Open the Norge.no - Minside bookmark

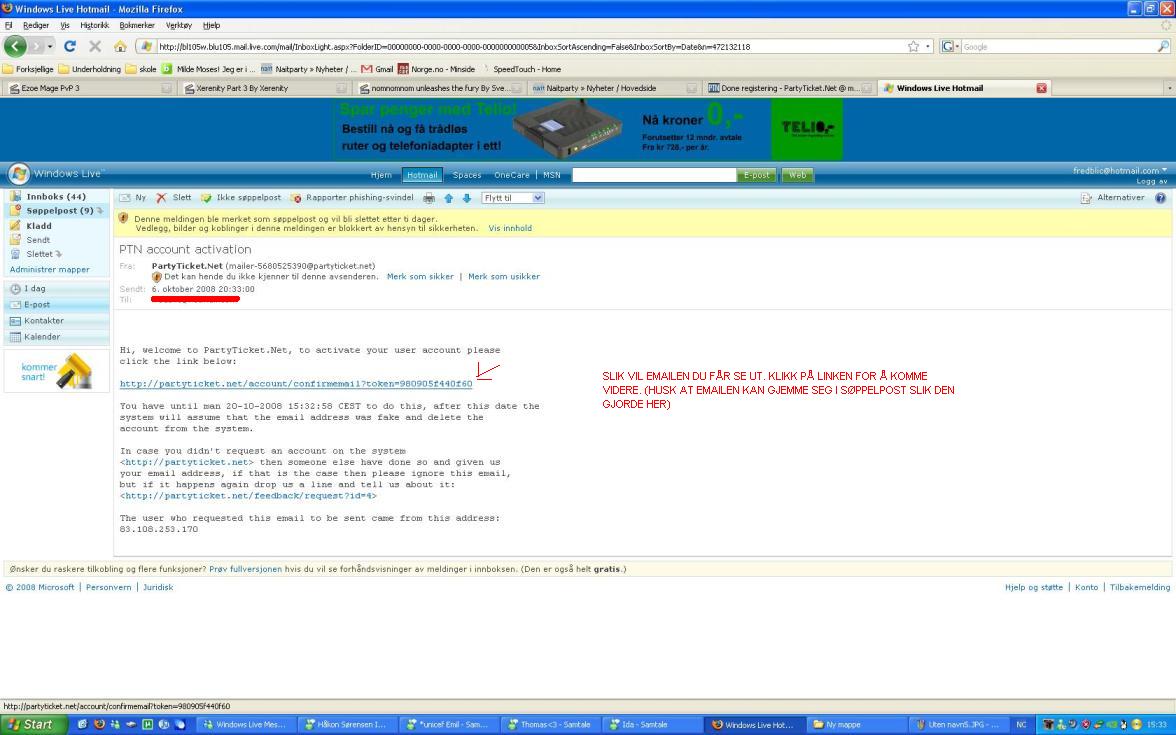(x=436, y=69)
